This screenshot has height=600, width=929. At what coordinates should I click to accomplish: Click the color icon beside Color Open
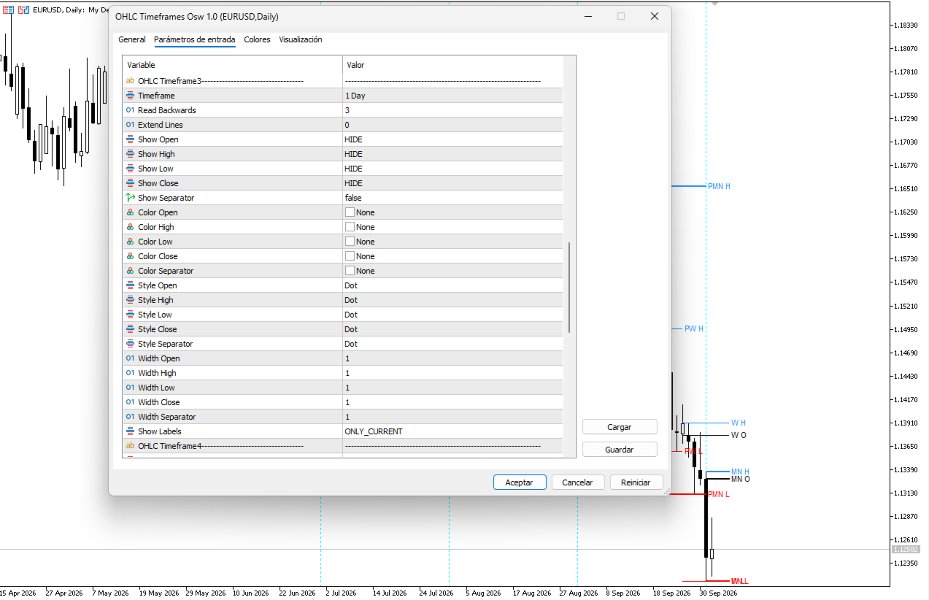130,213
